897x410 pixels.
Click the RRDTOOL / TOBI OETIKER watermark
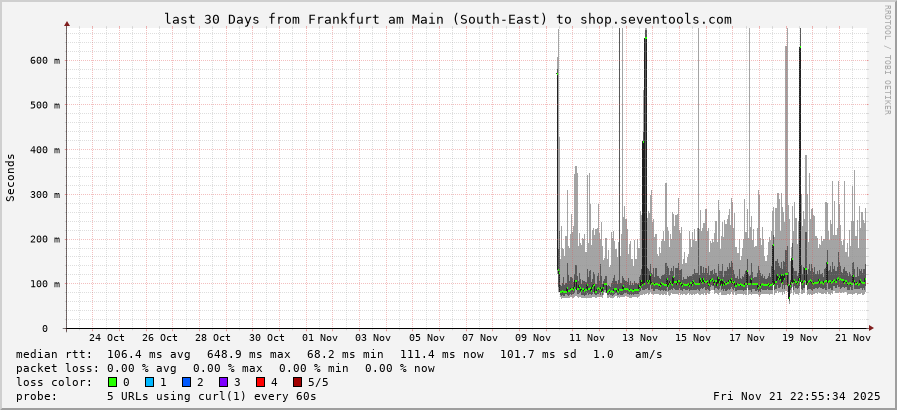point(886,60)
